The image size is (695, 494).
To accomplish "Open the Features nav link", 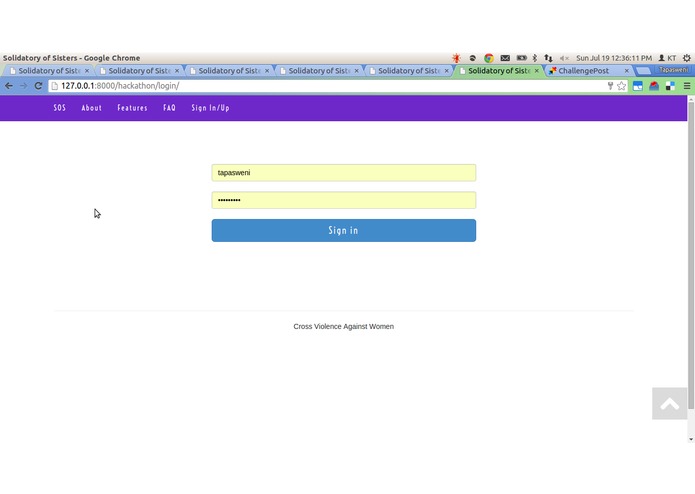I will point(132,108).
